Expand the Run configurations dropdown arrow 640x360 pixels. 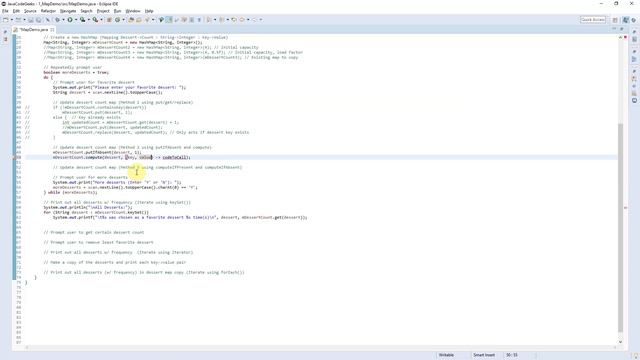[76, 20]
